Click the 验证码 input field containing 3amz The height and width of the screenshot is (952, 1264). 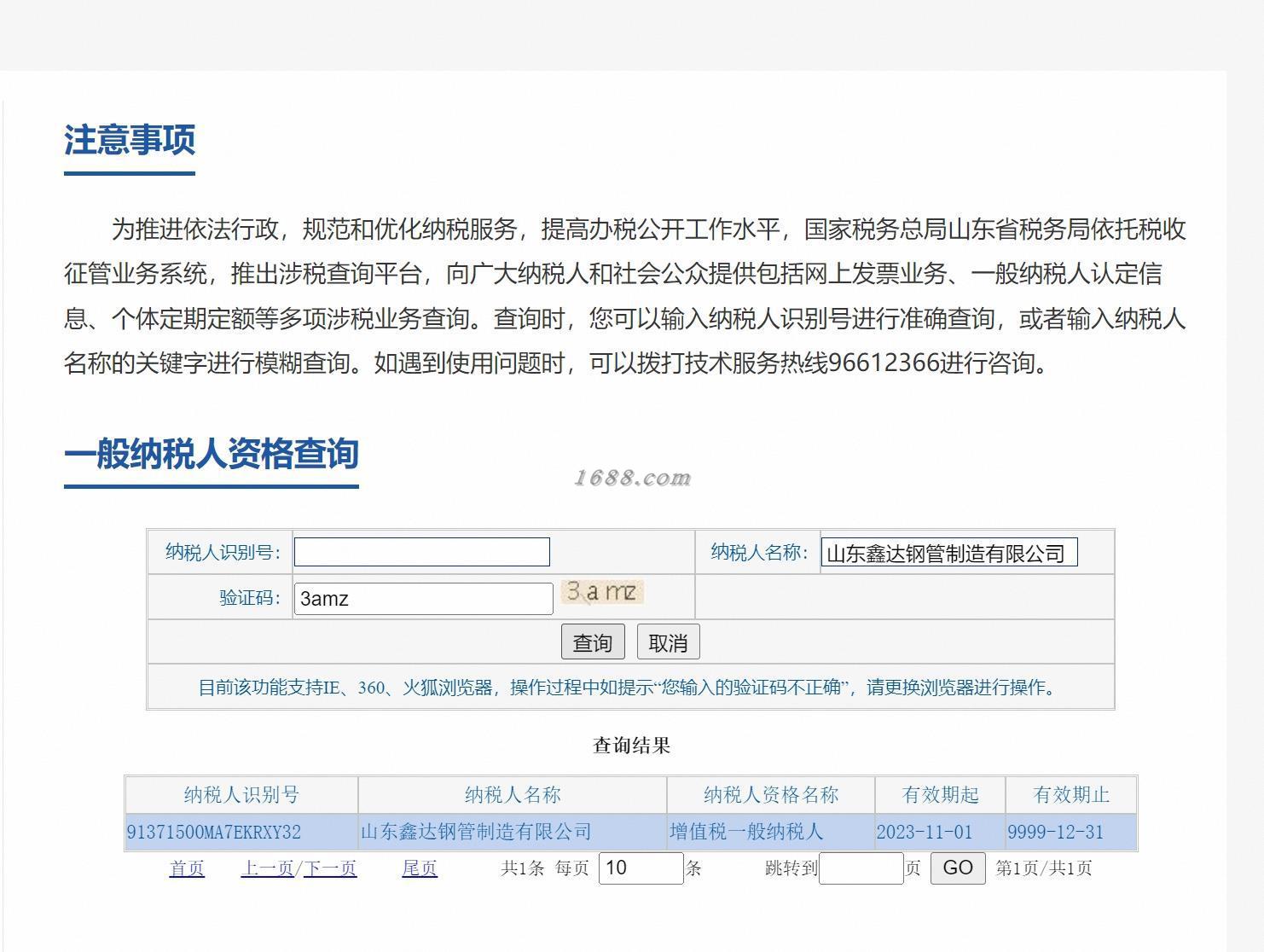pos(424,598)
